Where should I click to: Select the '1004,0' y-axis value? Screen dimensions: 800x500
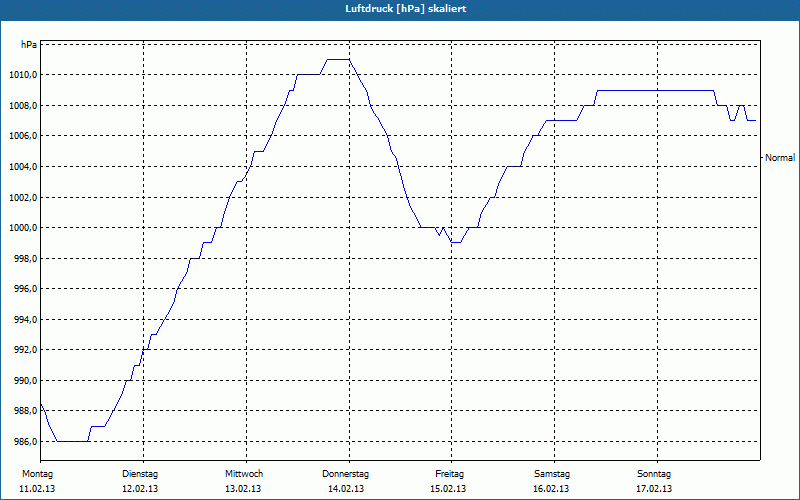click(23, 167)
